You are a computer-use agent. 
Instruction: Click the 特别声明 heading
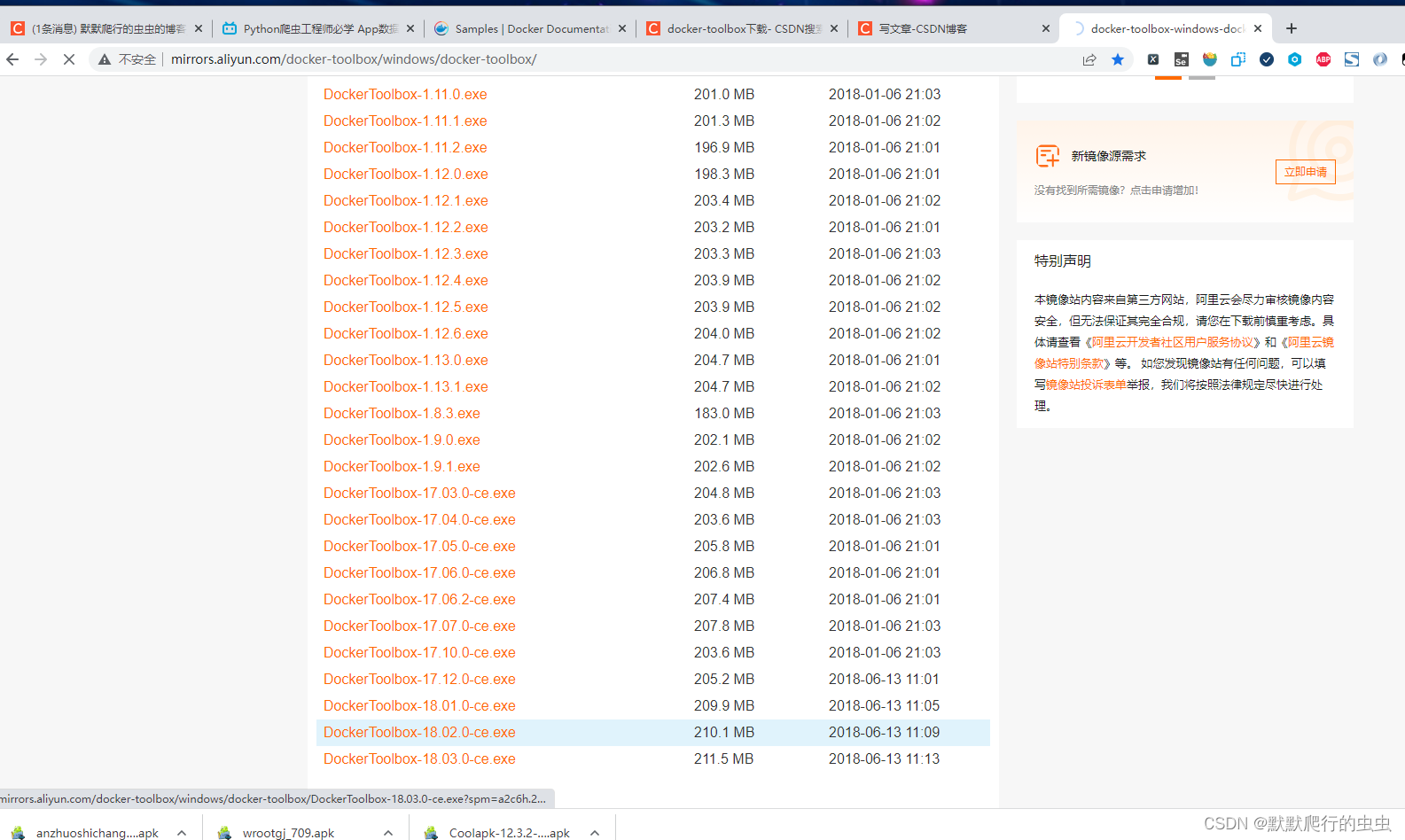pos(1063,261)
